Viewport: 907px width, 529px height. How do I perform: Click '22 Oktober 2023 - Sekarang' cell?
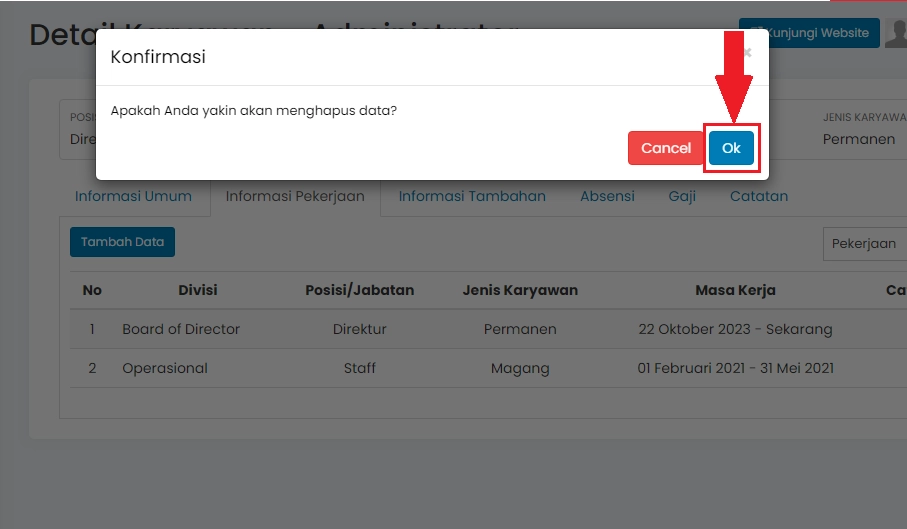(x=735, y=329)
